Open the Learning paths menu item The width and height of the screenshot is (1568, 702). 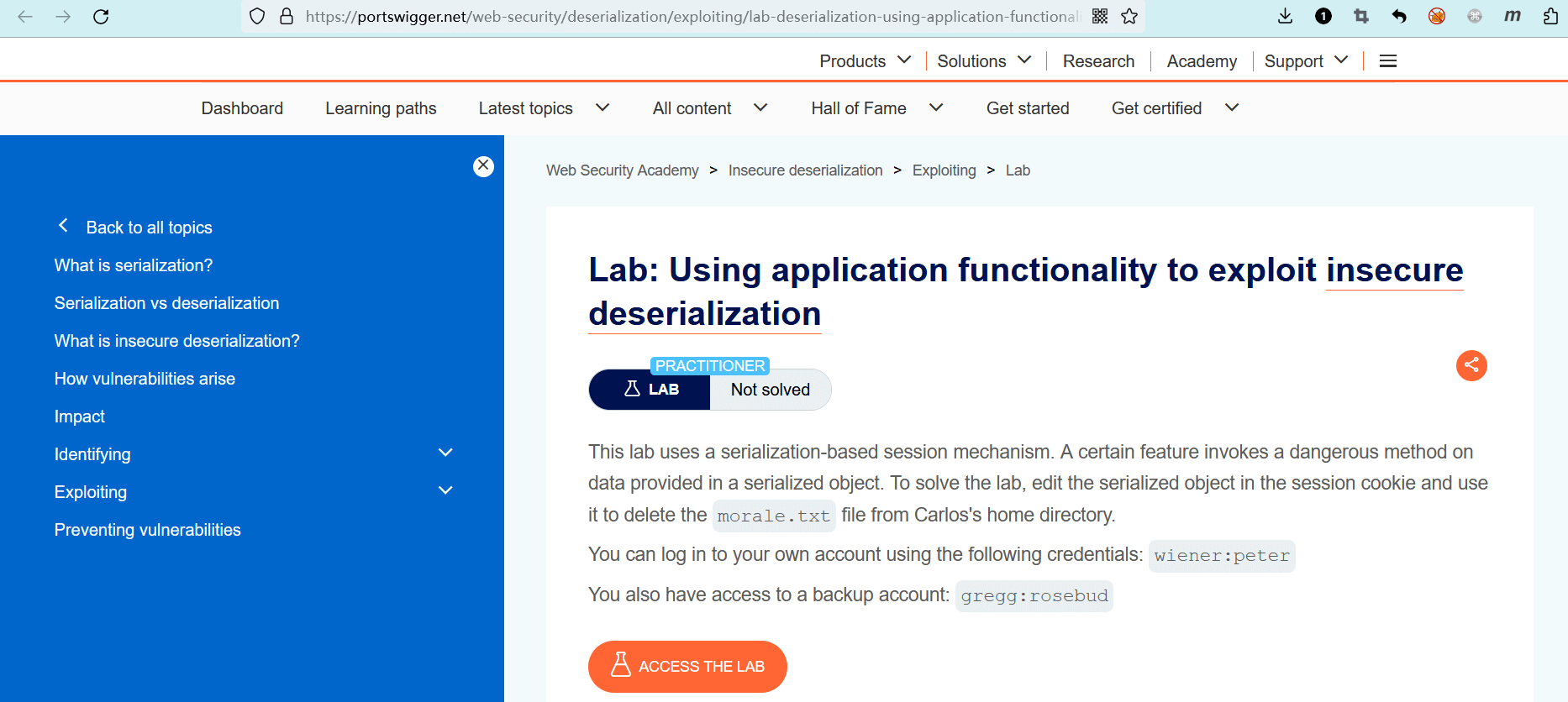tap(381, 108)
